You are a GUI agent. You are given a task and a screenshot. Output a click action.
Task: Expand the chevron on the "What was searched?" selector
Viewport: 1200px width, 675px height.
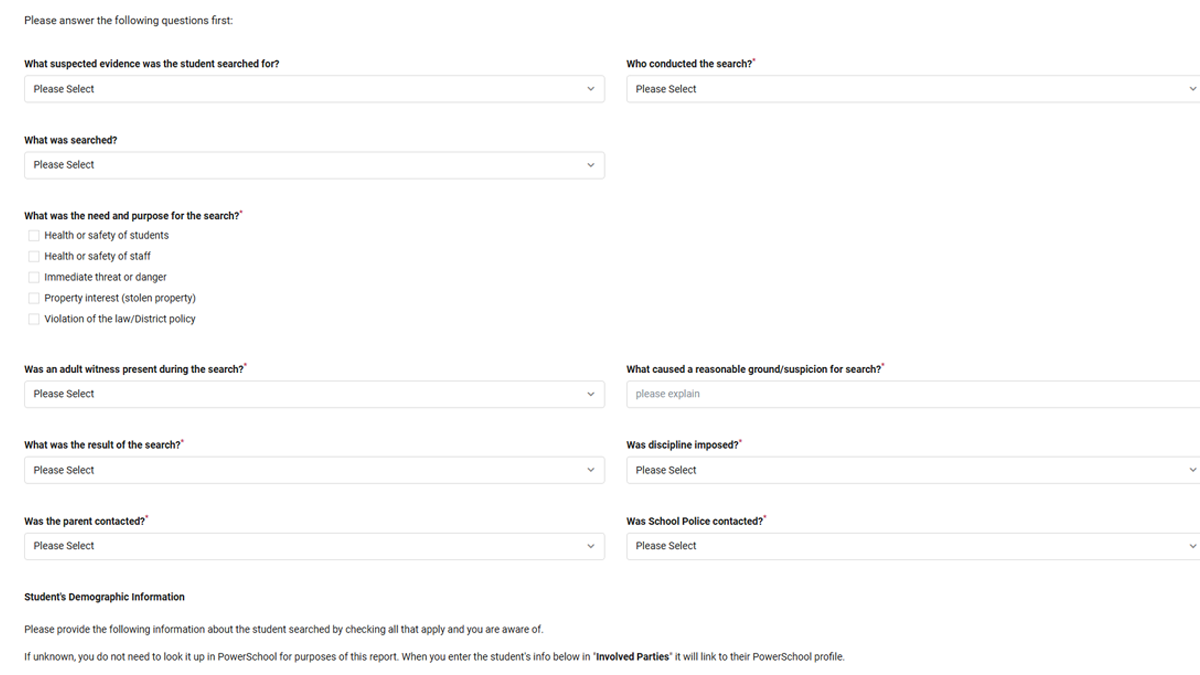[591, 164]
